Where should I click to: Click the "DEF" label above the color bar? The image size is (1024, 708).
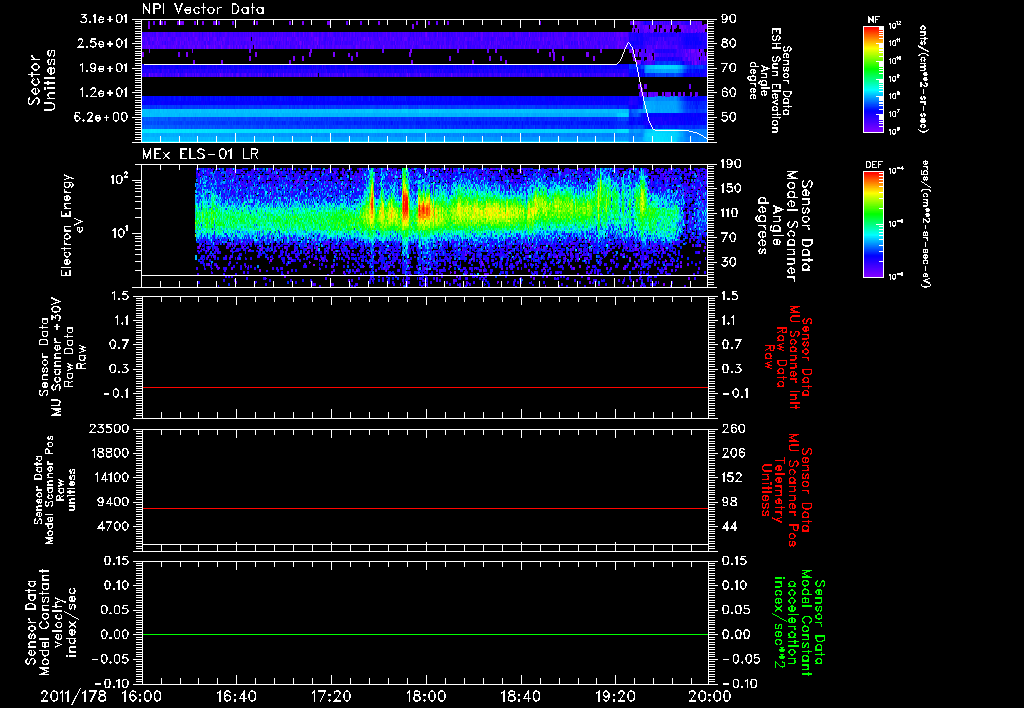click(x=873, y=165)
